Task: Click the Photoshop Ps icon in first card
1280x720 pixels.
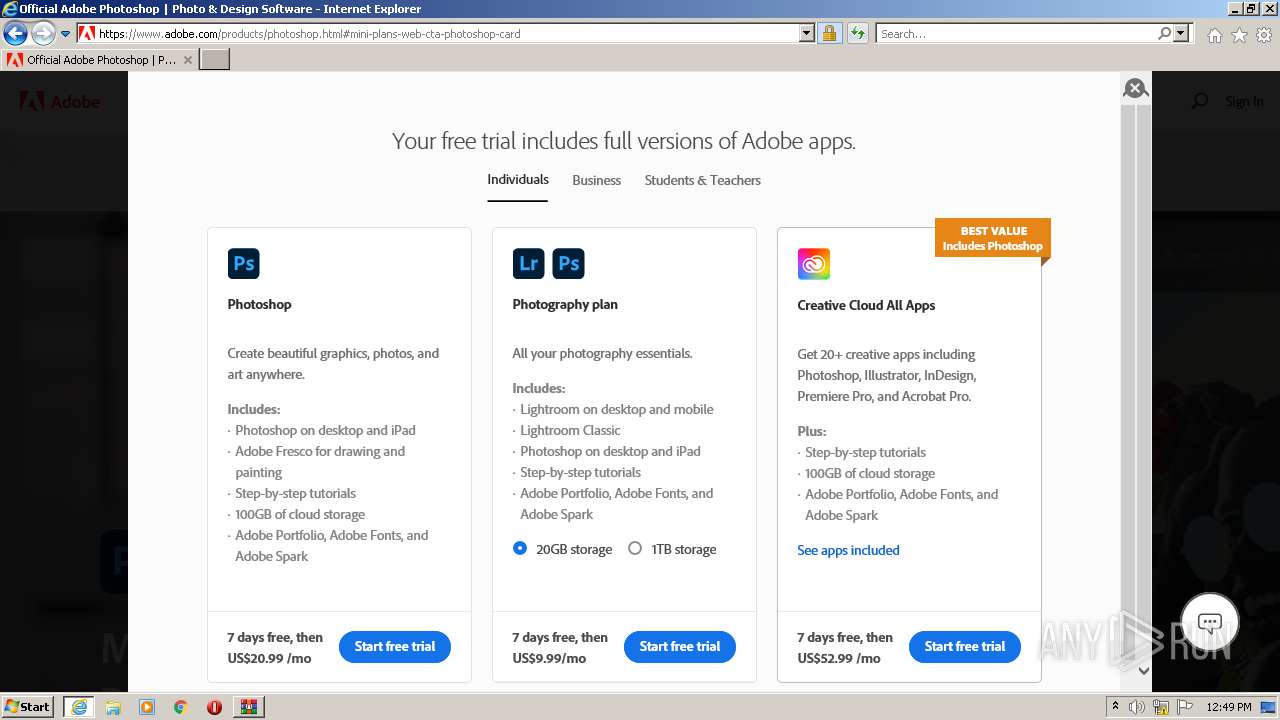Action: click(243, 263)
